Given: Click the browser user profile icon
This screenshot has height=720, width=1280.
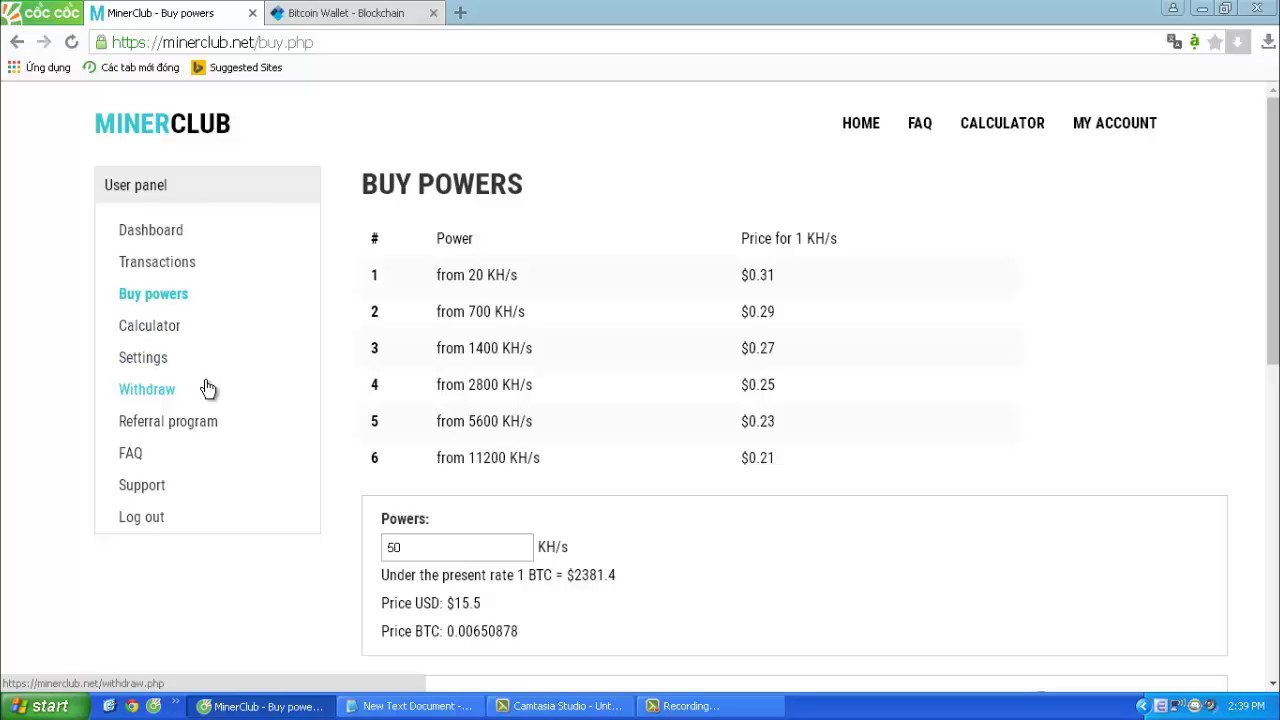Looking at the screenshot, I should [1173, 8].
